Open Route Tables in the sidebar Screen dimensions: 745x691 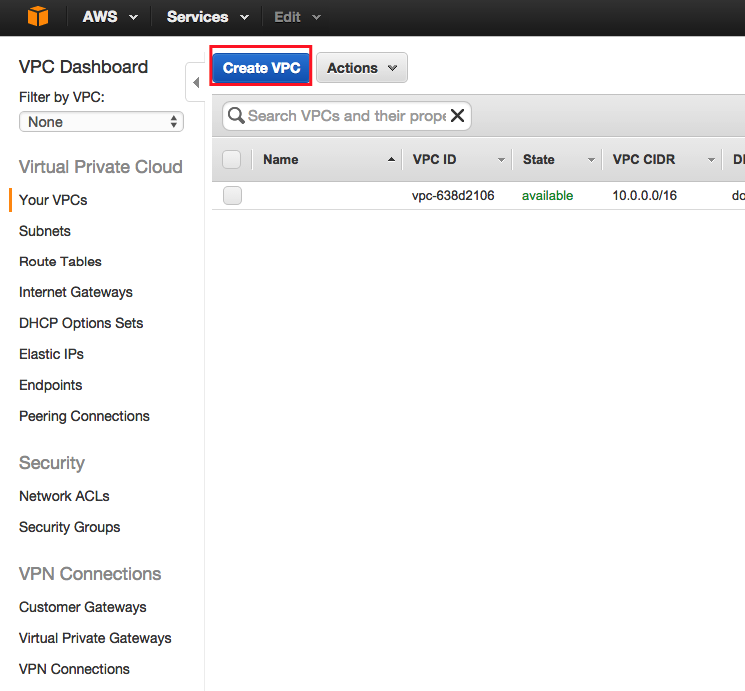coord(60,262)
